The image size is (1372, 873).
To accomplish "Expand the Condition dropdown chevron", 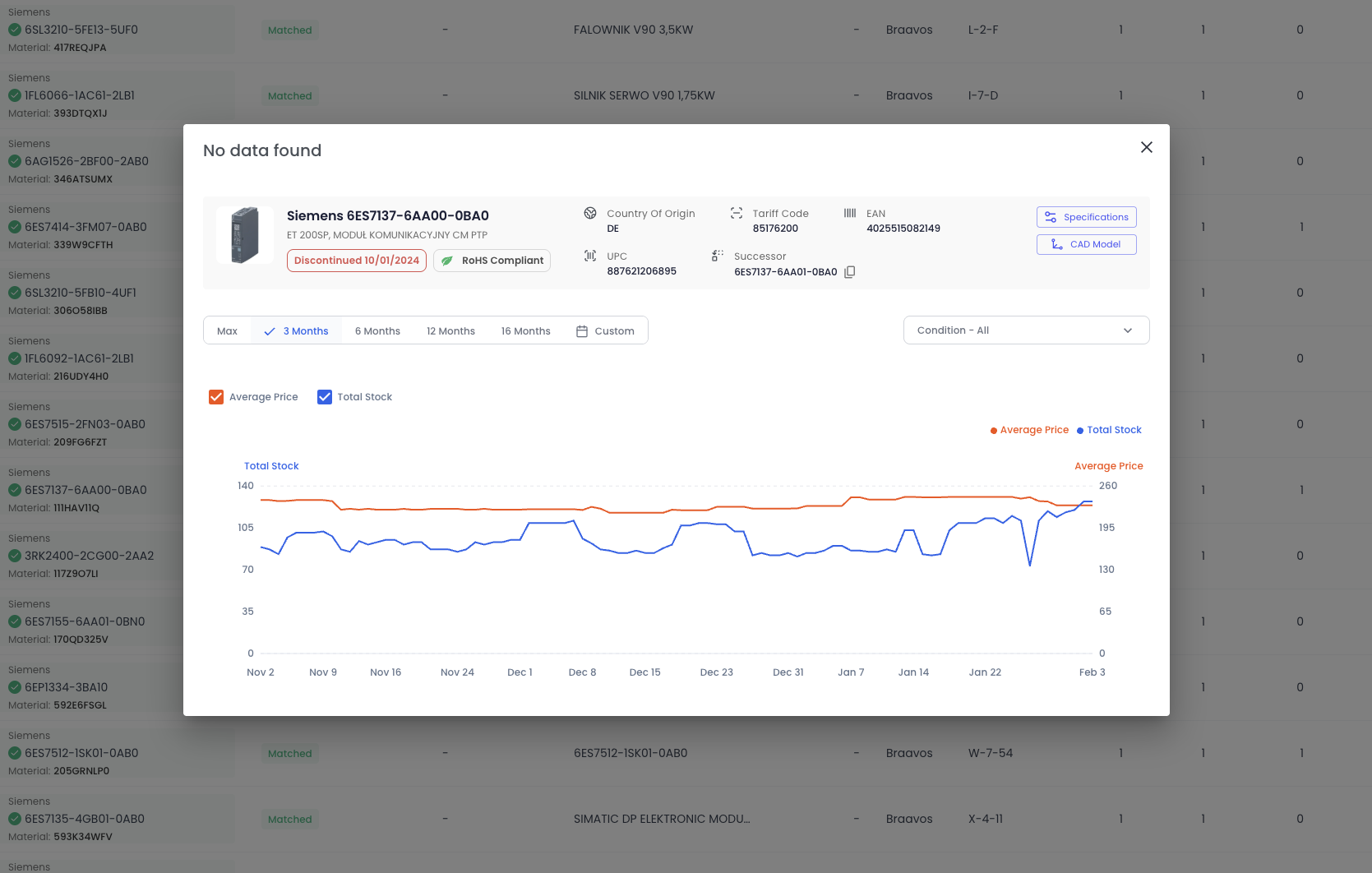I will click(1128, 330).
